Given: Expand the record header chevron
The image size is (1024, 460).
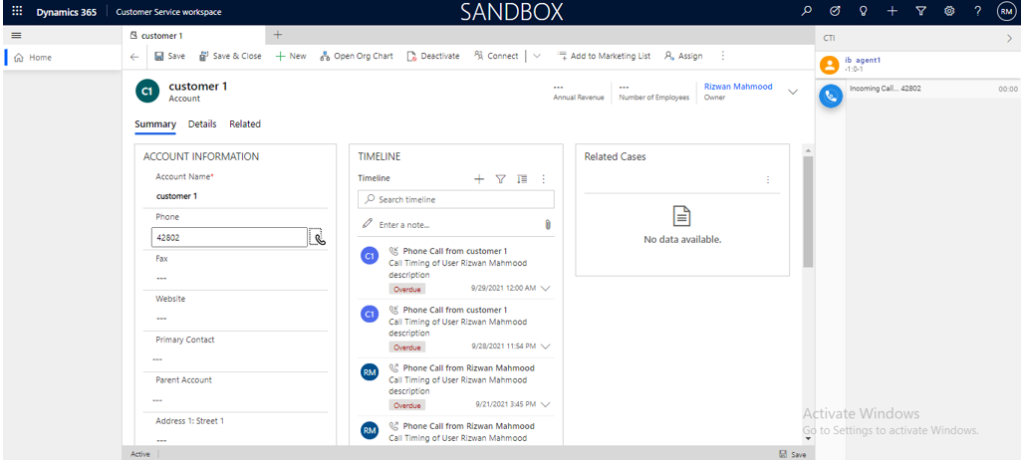Looking at the screenshot, I should pos(793,92).
